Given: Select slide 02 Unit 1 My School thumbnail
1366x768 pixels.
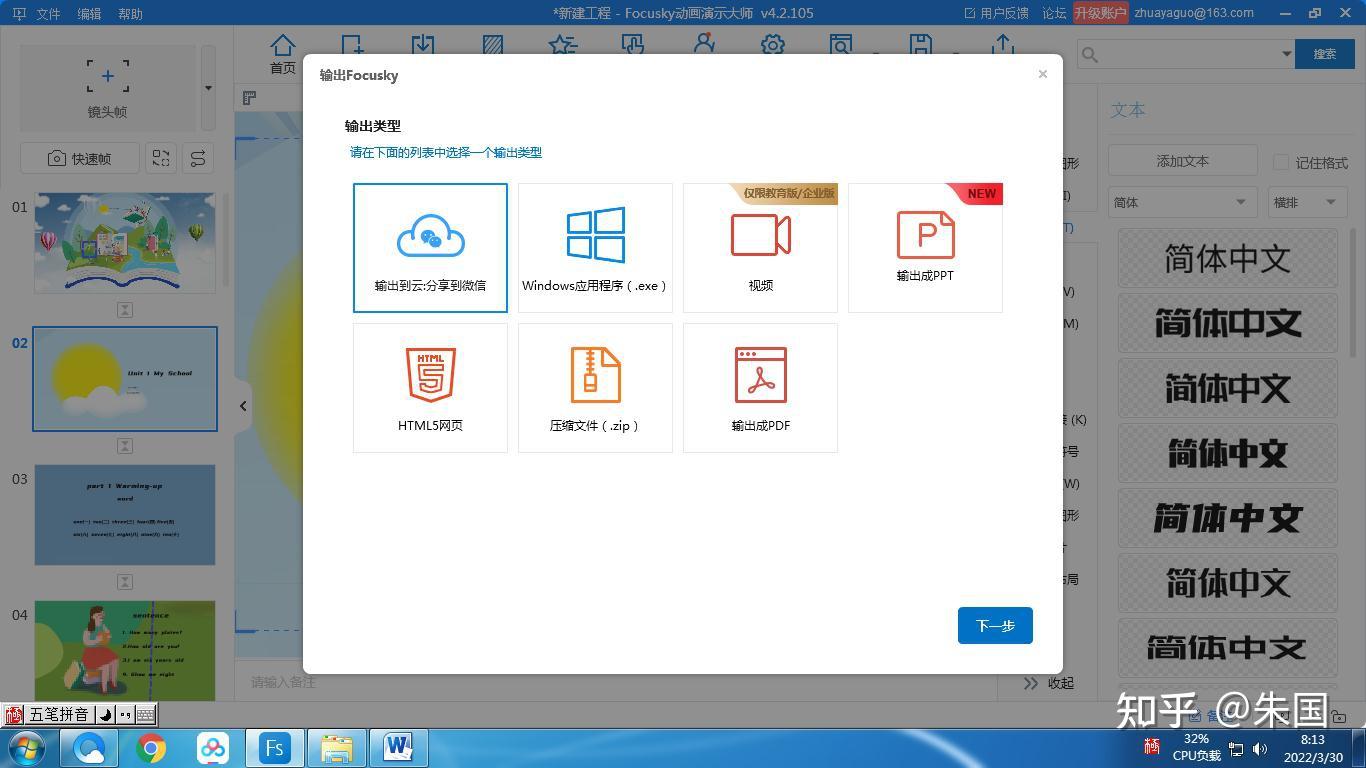Looking at the screenshot, I should click(x=125, y=379).
